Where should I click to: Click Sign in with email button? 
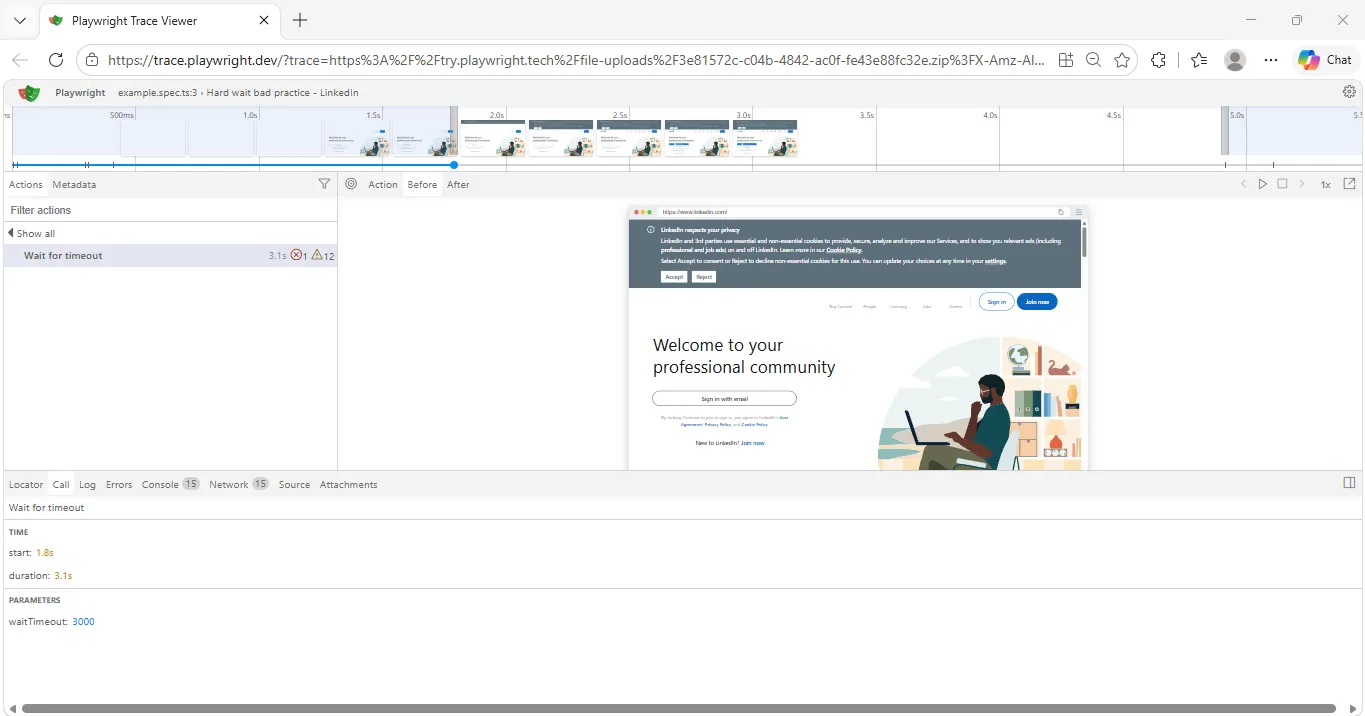pyautogui.click(x=724, y=398)
